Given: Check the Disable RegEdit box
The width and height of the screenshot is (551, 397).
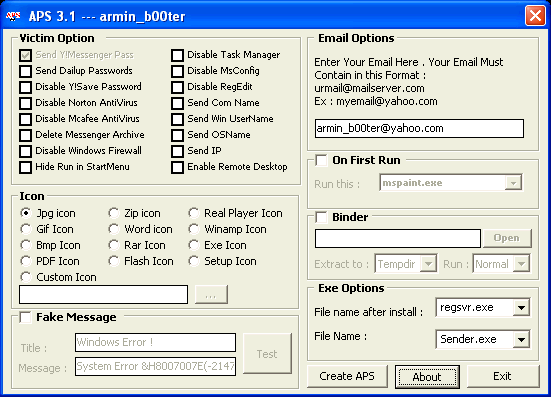Looking at the screenshot, I should [x=177, y=87].
